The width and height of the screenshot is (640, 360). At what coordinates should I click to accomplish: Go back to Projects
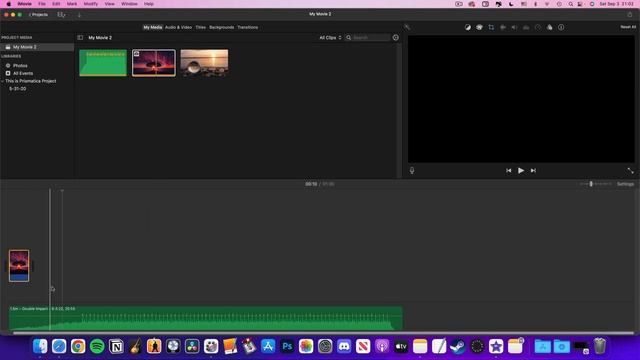pyautogui.click(x=38, y=15)
